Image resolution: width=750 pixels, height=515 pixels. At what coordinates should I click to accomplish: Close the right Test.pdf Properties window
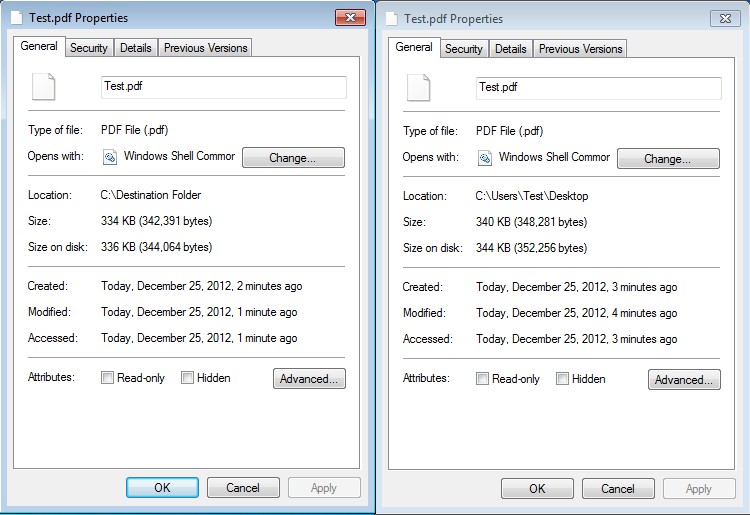coord(726,19)
